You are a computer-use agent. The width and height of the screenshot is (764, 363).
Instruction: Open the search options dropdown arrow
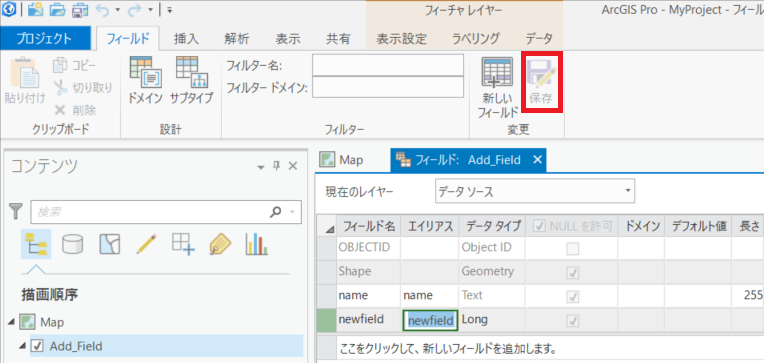(x=293, y=212)
